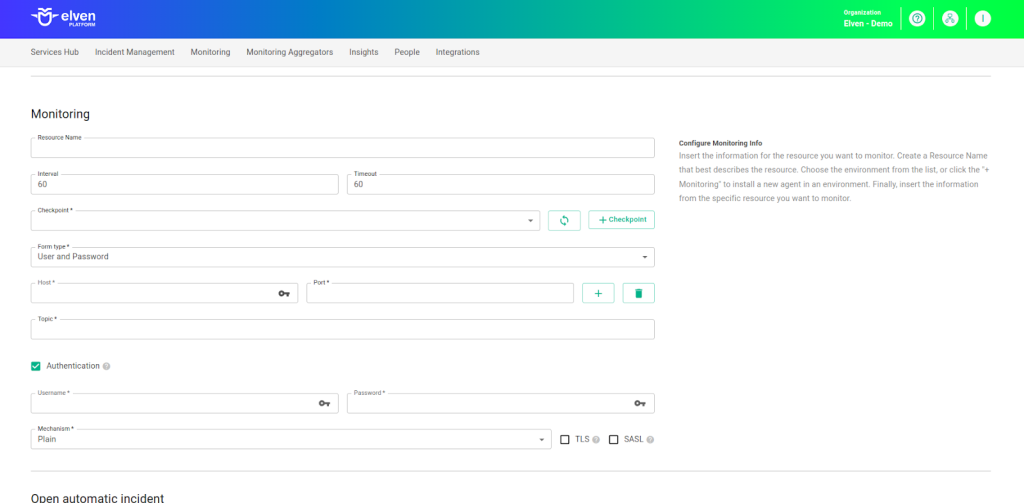This screenshot has width=1024, height=503.
Task: Enable the TLS checkbox
Action: pyautogui.click(x=565, y=439)
